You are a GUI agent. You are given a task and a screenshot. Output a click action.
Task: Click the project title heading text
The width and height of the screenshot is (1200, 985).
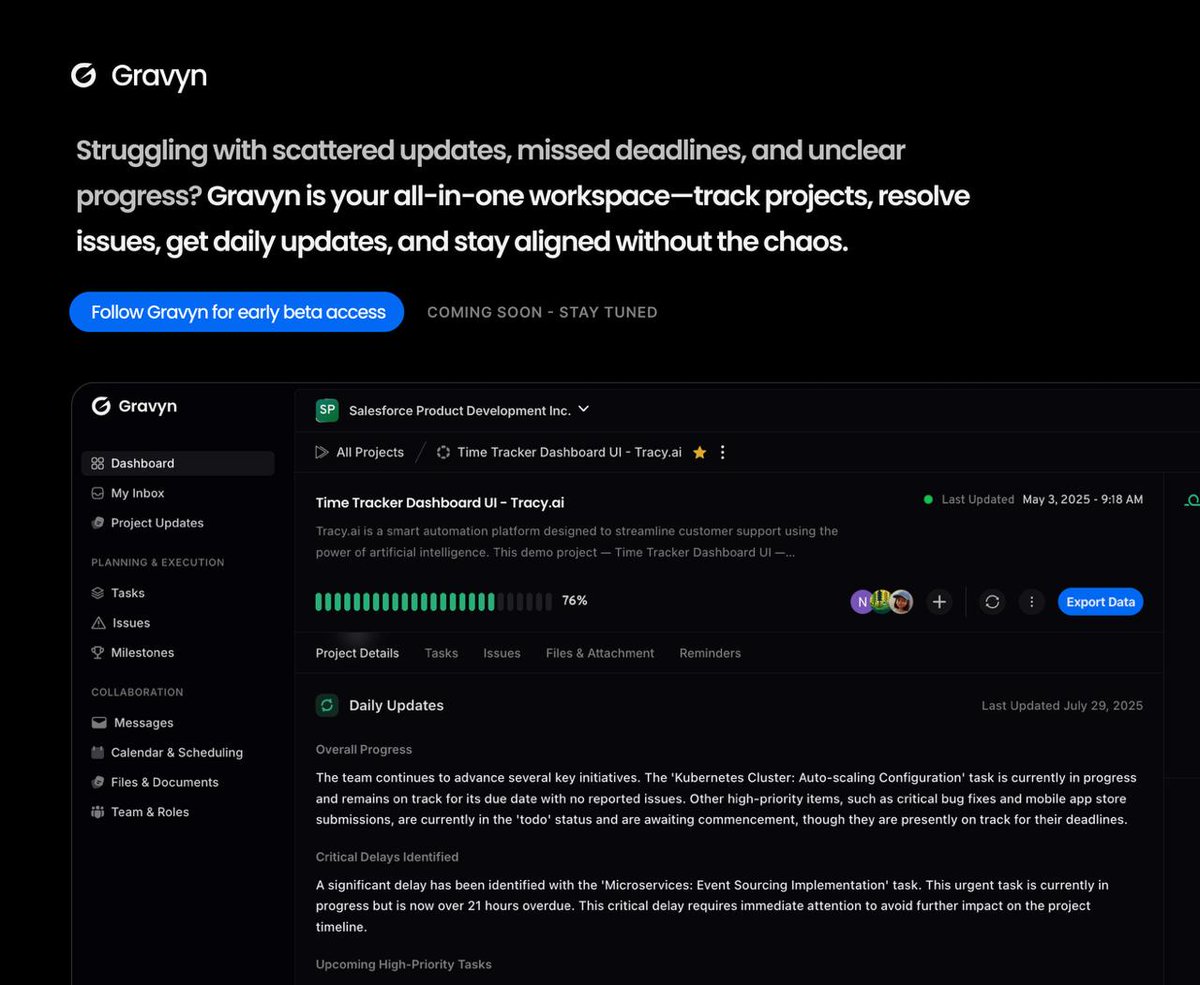440,502
